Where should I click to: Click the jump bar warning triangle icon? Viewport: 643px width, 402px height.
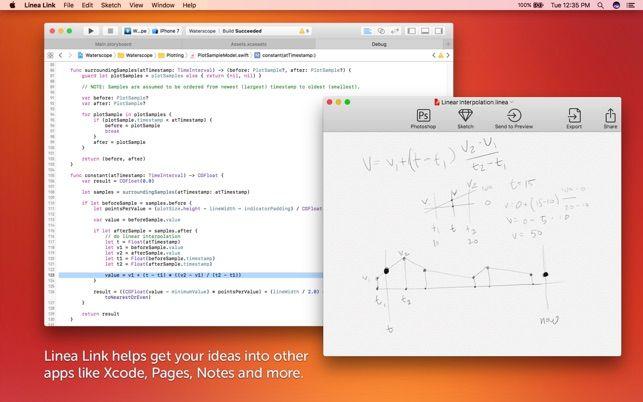click(441, 55)
